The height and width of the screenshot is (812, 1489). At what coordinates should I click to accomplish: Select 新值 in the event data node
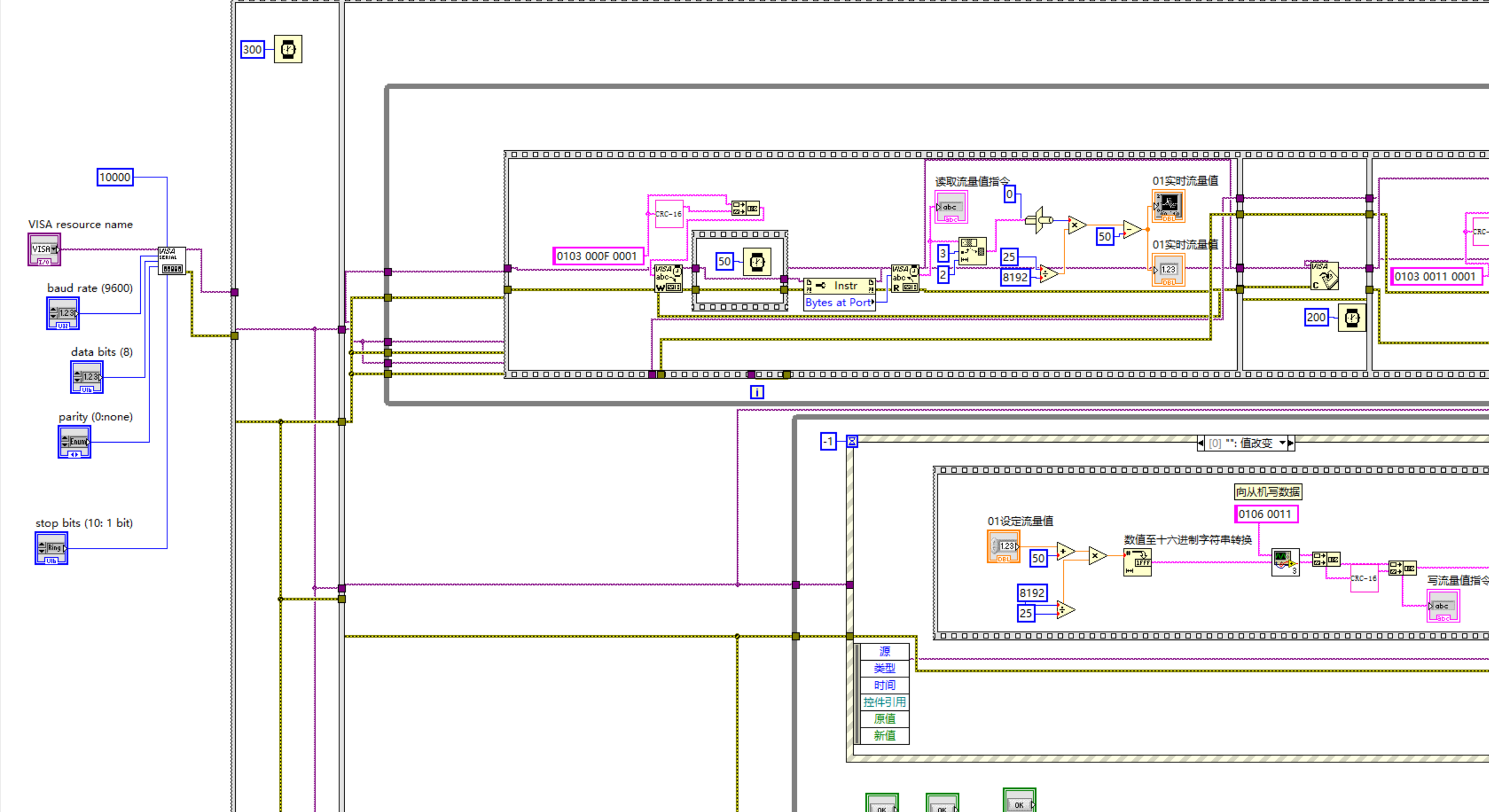[884, 735]
